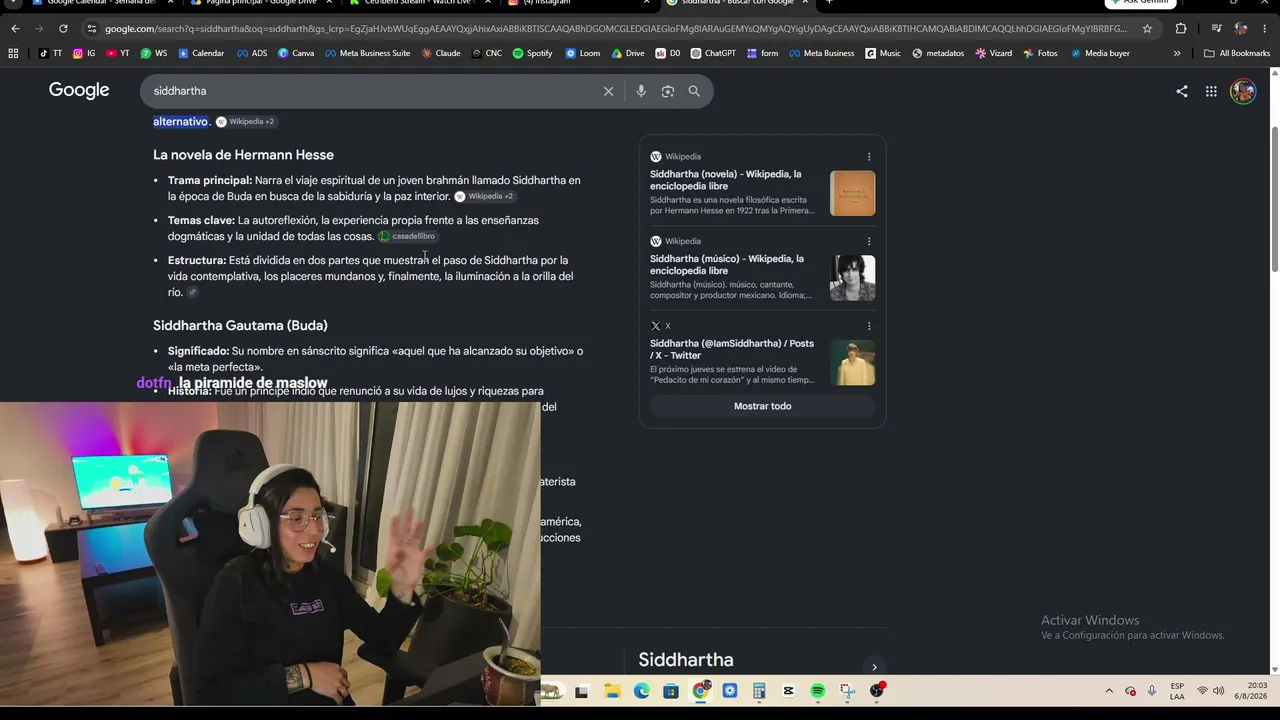Screen dimensions: 1280x720
Task: Share the search results page
Action: click(1182, 91)
